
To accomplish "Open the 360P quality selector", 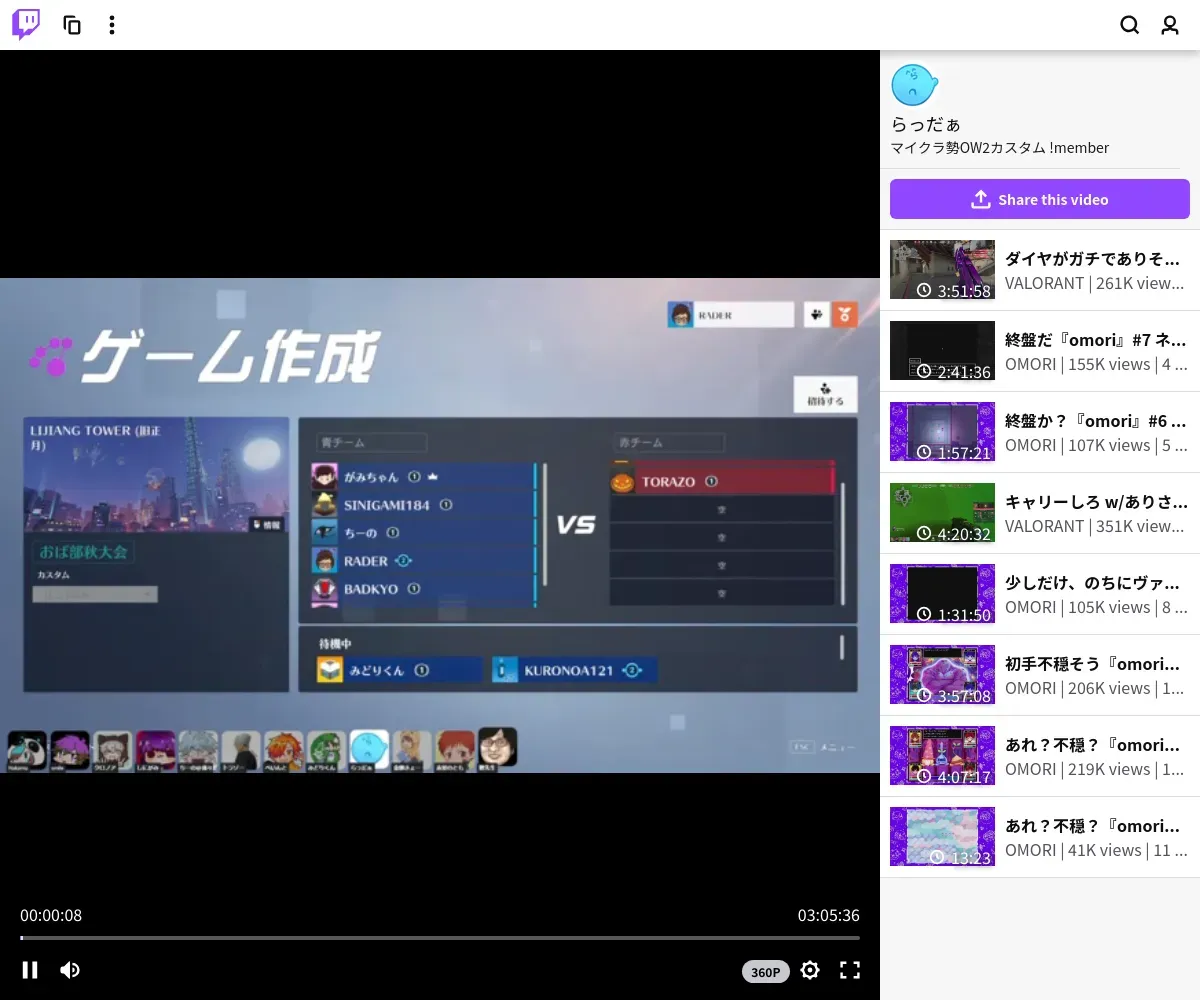I will coord(766,972).
